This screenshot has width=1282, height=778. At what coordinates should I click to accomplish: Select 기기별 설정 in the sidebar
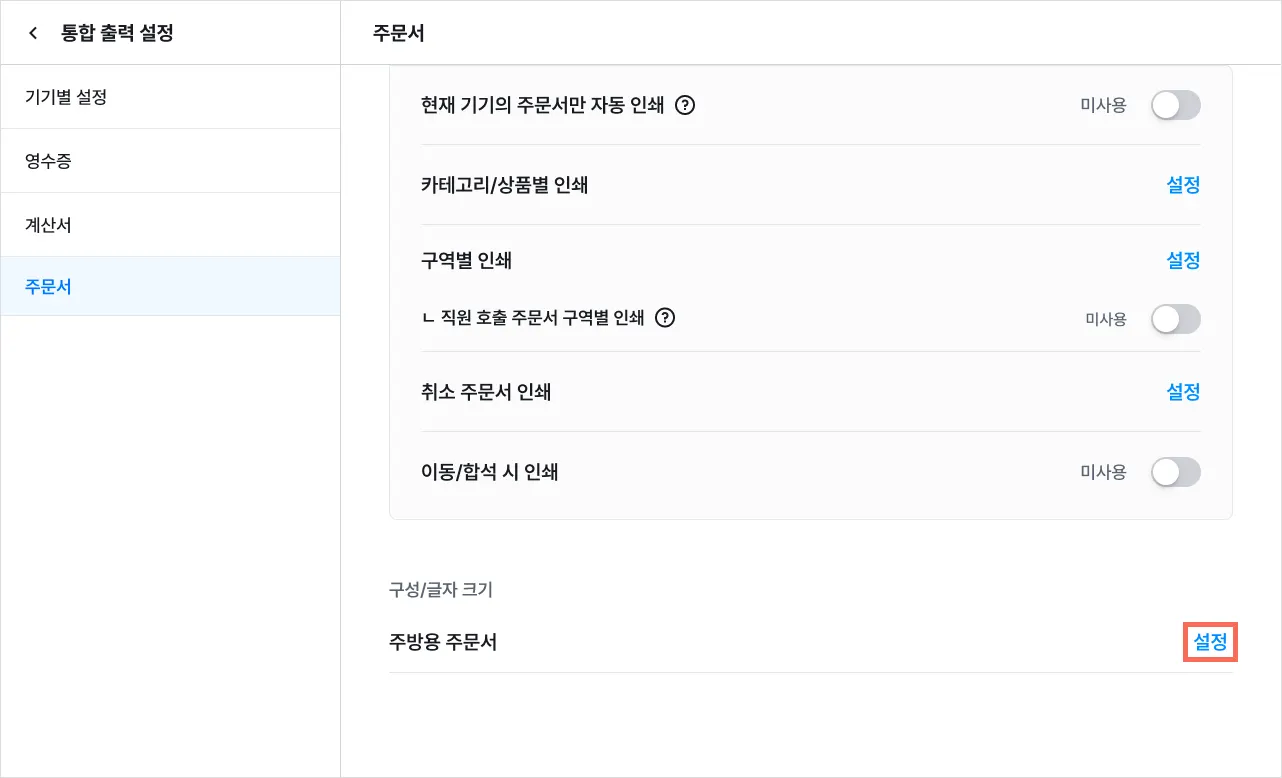coord(66,97)
